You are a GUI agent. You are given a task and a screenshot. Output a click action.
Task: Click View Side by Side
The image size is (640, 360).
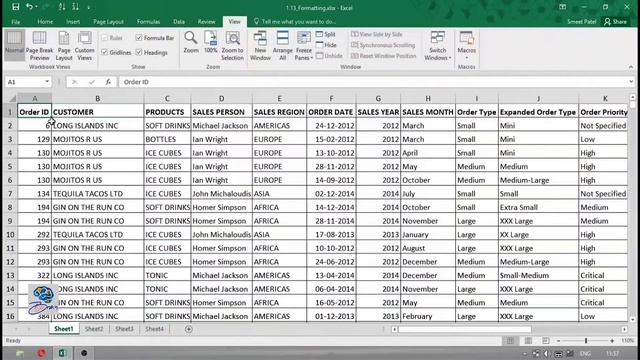pos(377,34)
